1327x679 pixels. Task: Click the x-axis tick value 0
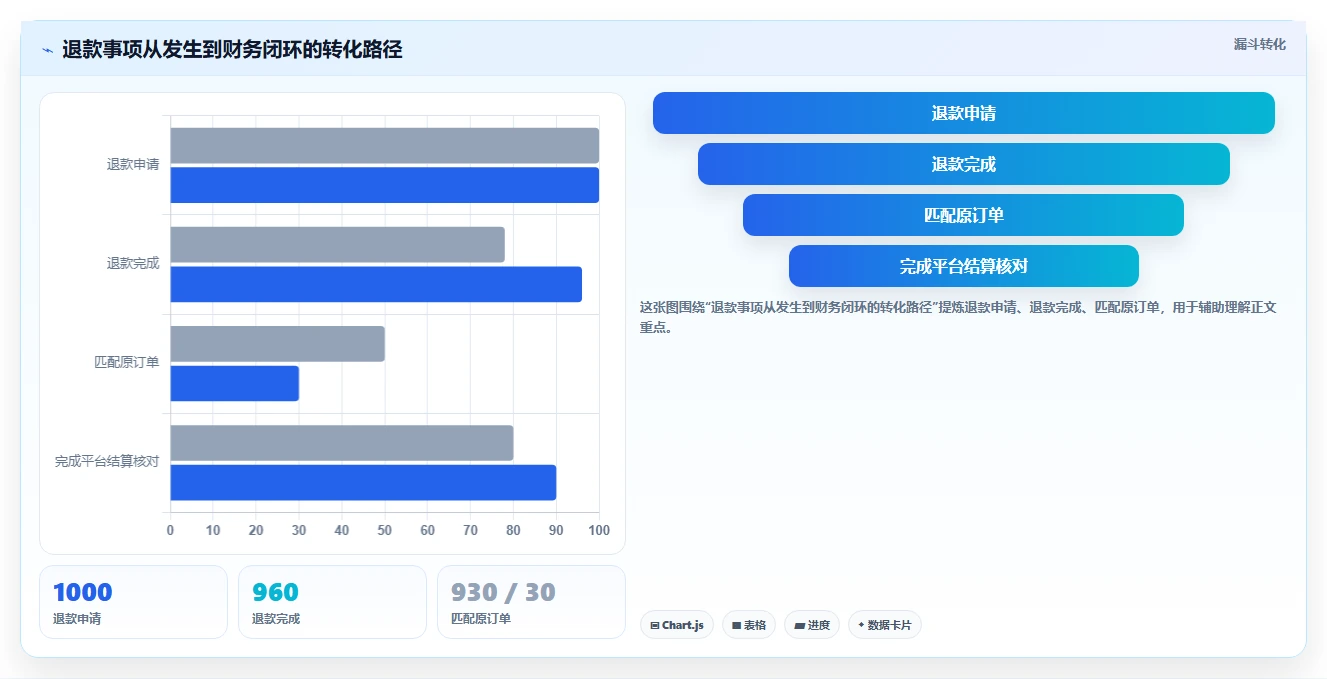pos(170,530)
